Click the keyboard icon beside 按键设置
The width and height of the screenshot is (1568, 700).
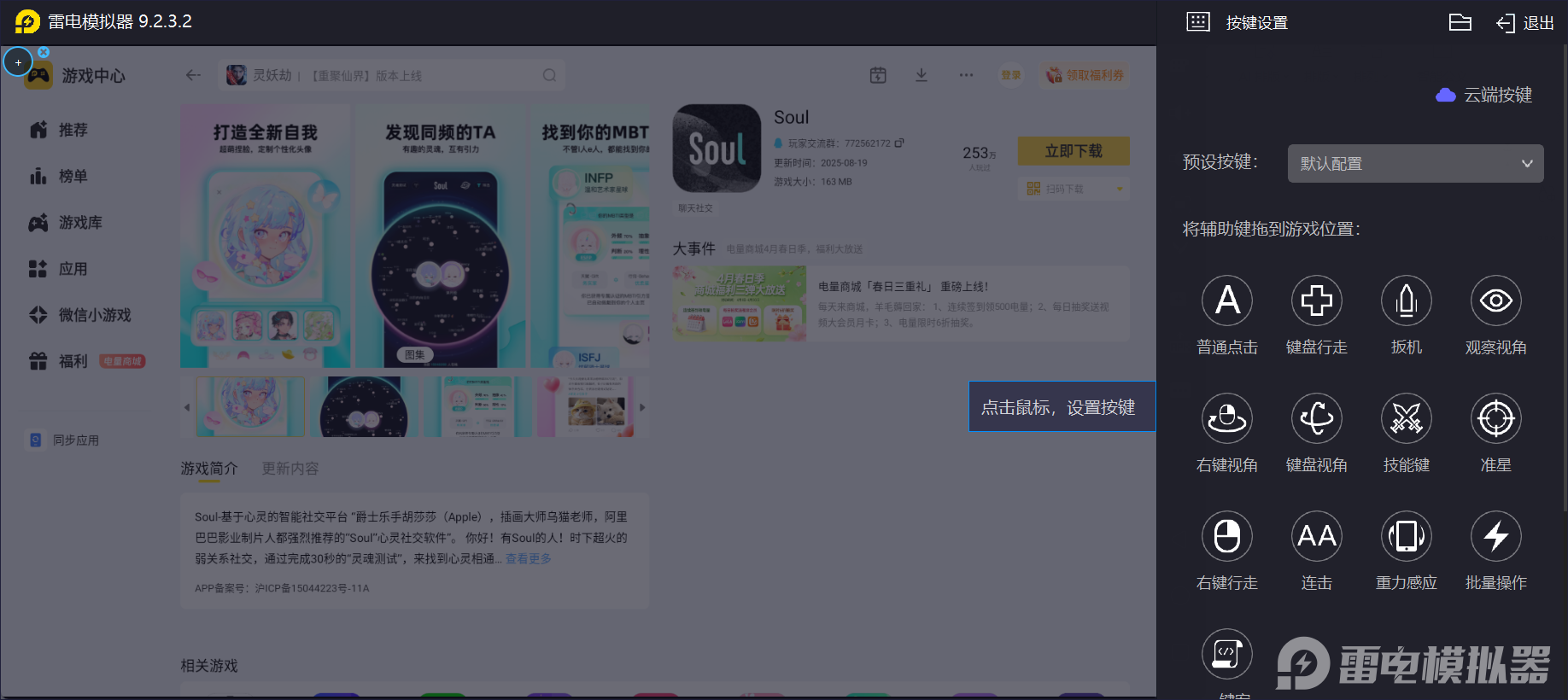coord(1198,22)
